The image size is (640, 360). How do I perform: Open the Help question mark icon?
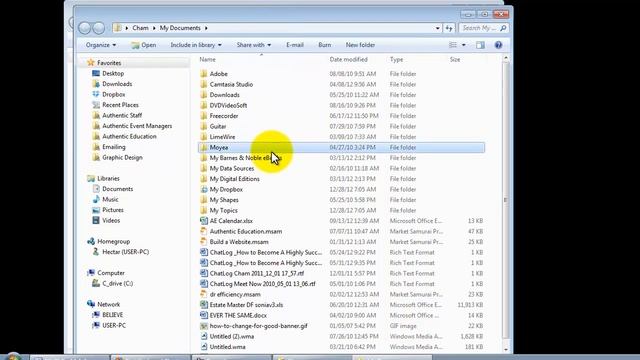[498, 45]
